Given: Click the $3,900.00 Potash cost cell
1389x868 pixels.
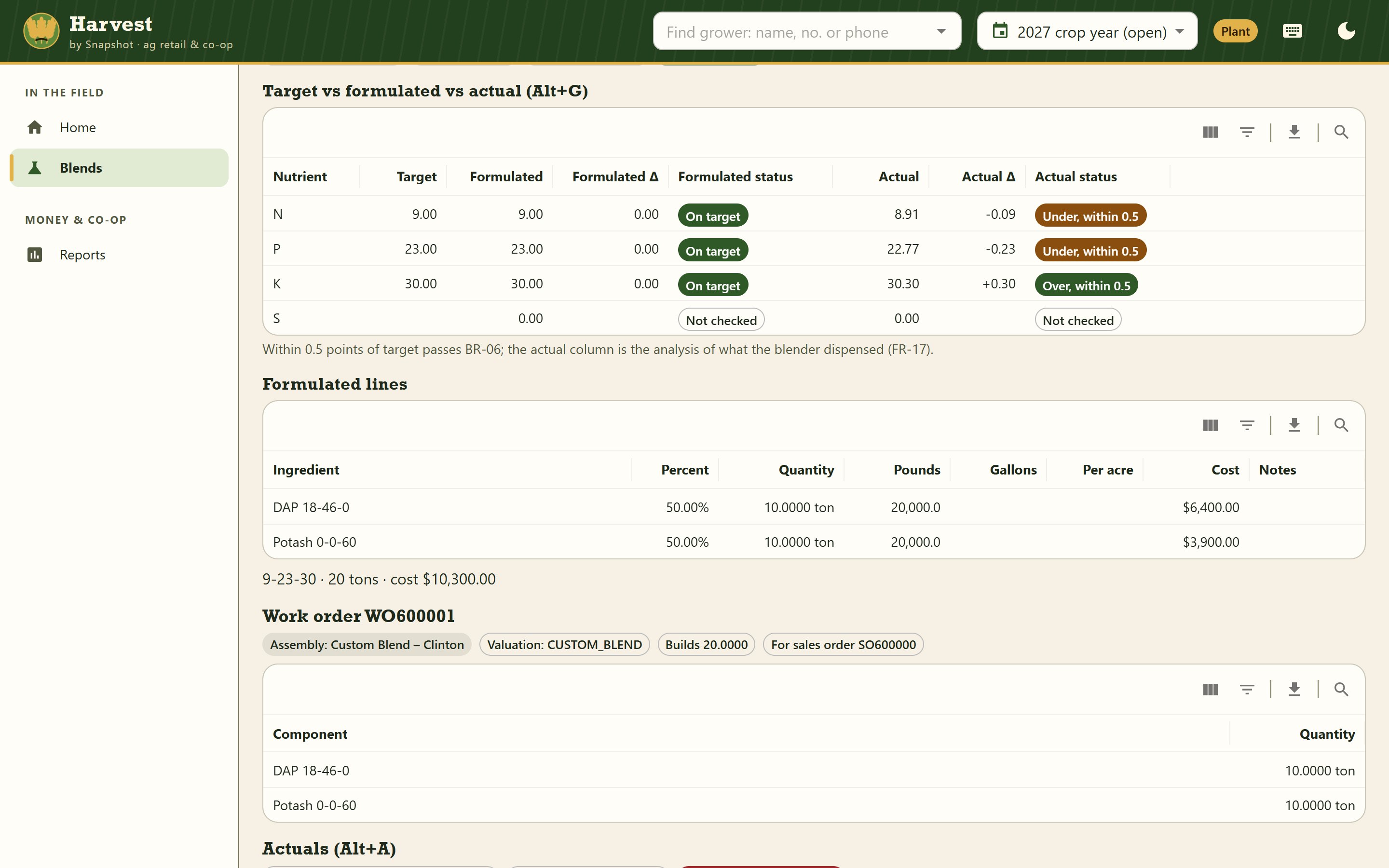Looking at the screenshot, I should 1211,542.
